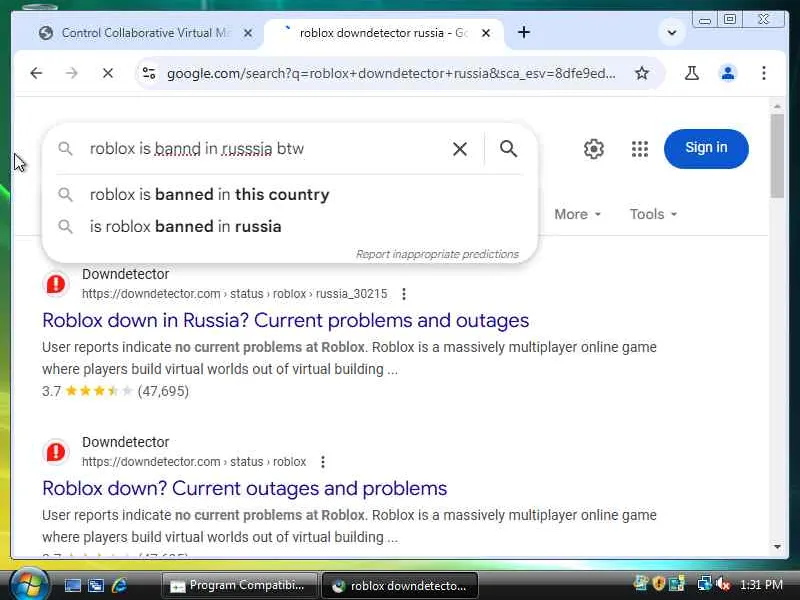Click the page scrollbar up arrow
800x600 pixels.
click(777, 106)
